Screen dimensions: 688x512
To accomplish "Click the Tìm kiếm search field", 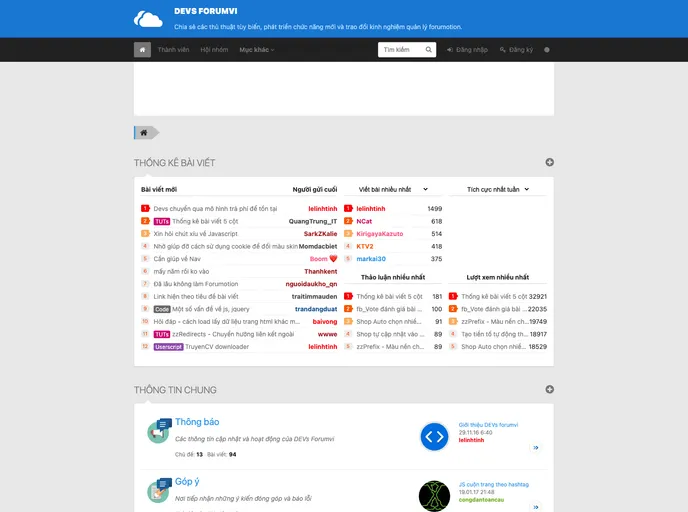I will pyautogui.click(x=398, y=49).
